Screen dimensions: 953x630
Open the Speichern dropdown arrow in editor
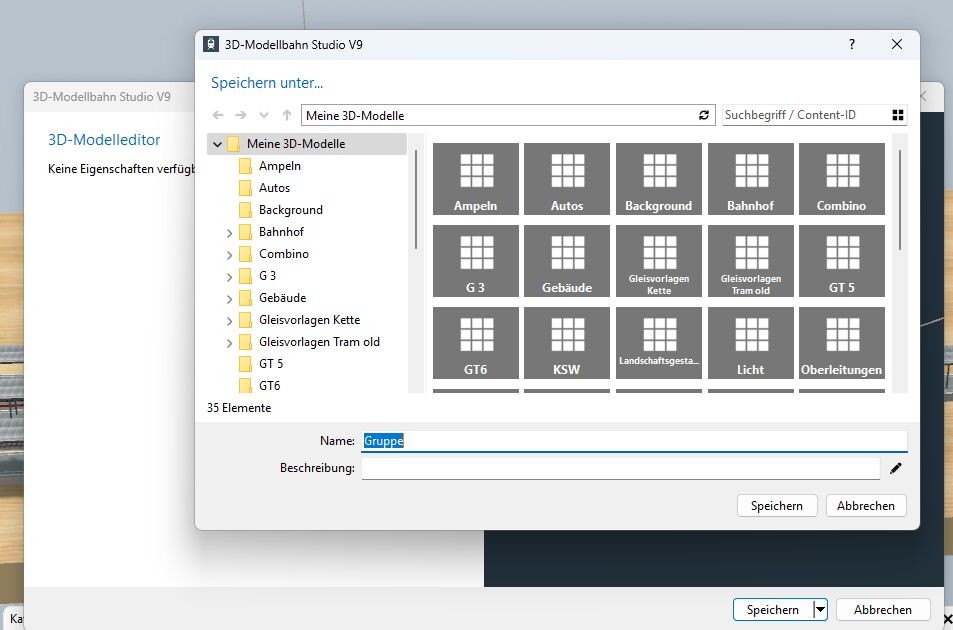[x=820, y=609]
